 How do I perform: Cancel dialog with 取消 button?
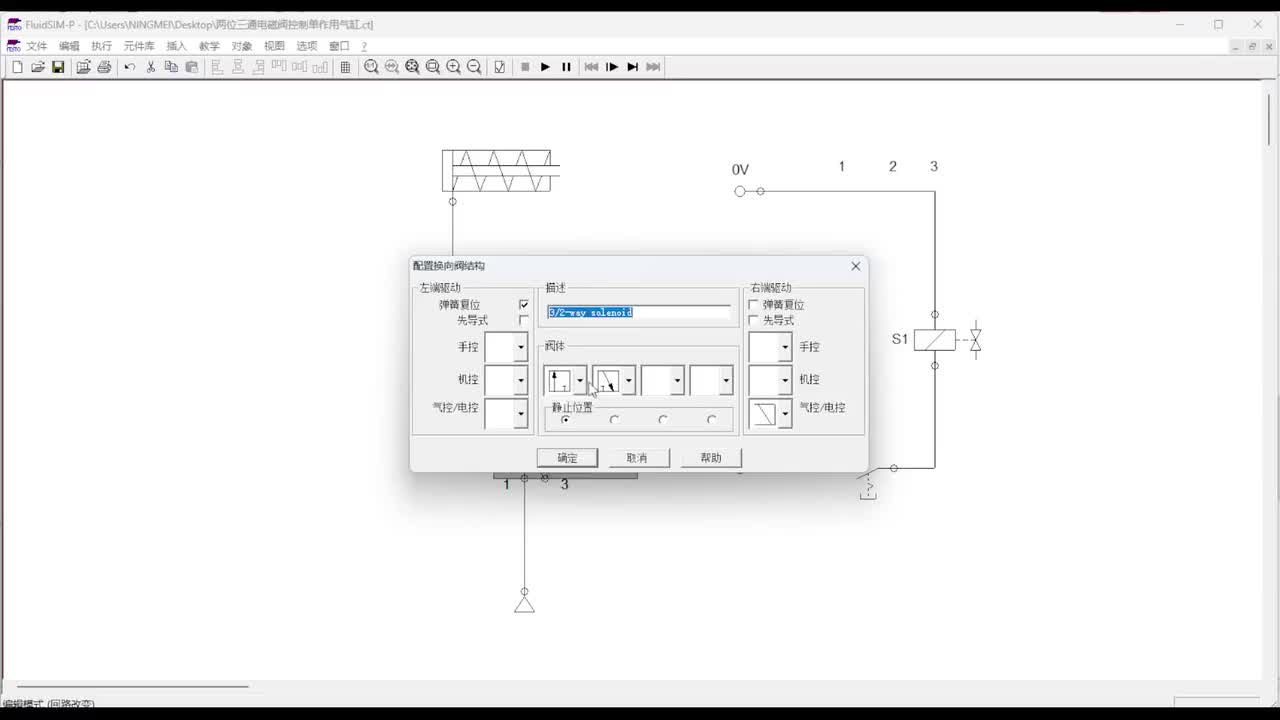[637, 458]
